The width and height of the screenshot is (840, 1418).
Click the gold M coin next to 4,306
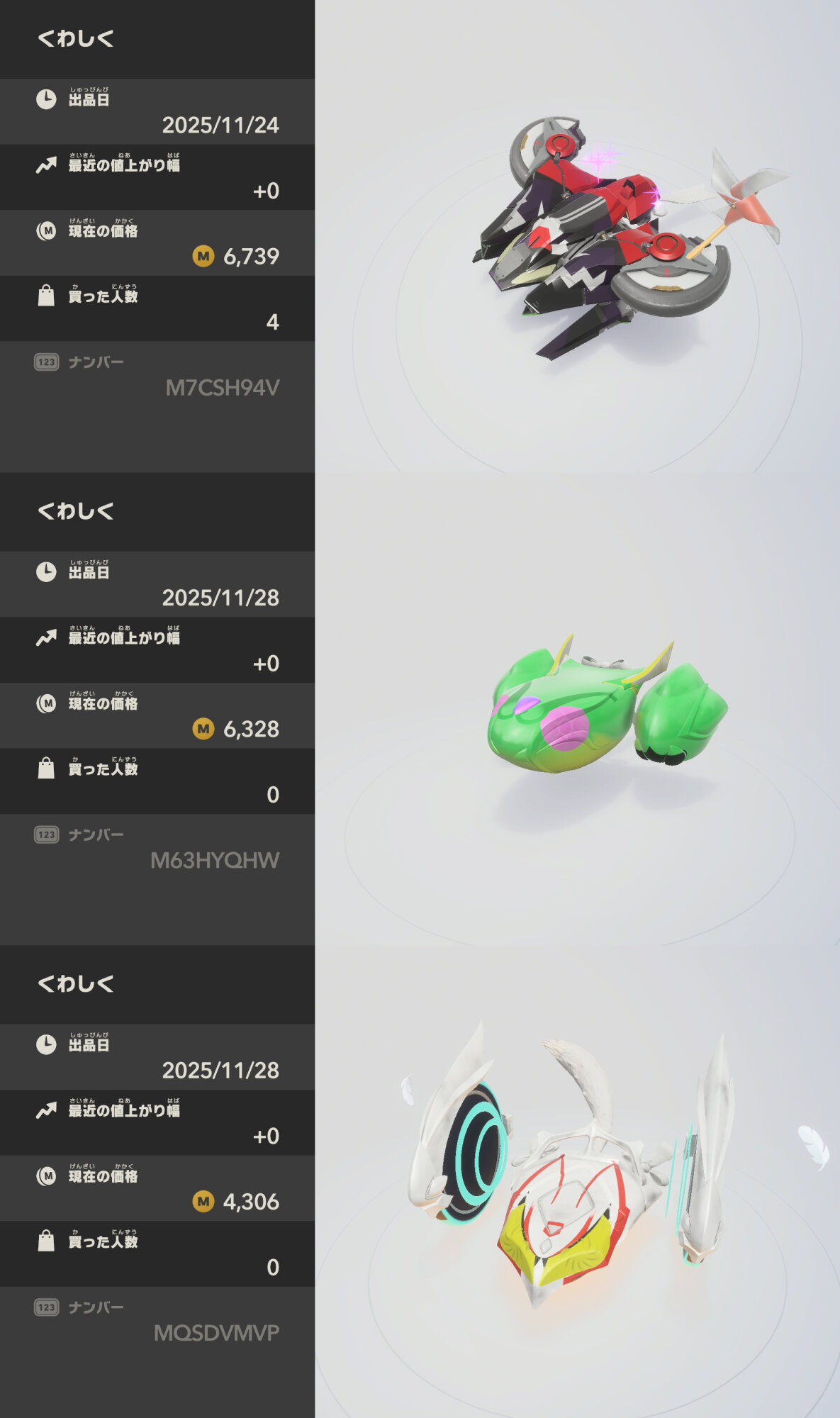(203, 1201)
